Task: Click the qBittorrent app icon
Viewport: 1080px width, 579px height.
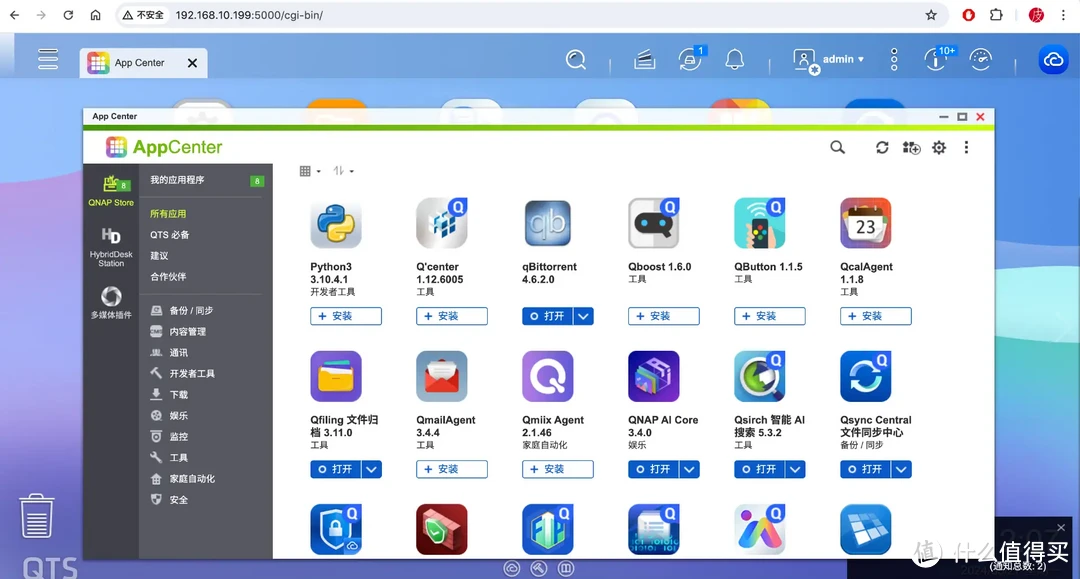Action: [x=548, y=223]
